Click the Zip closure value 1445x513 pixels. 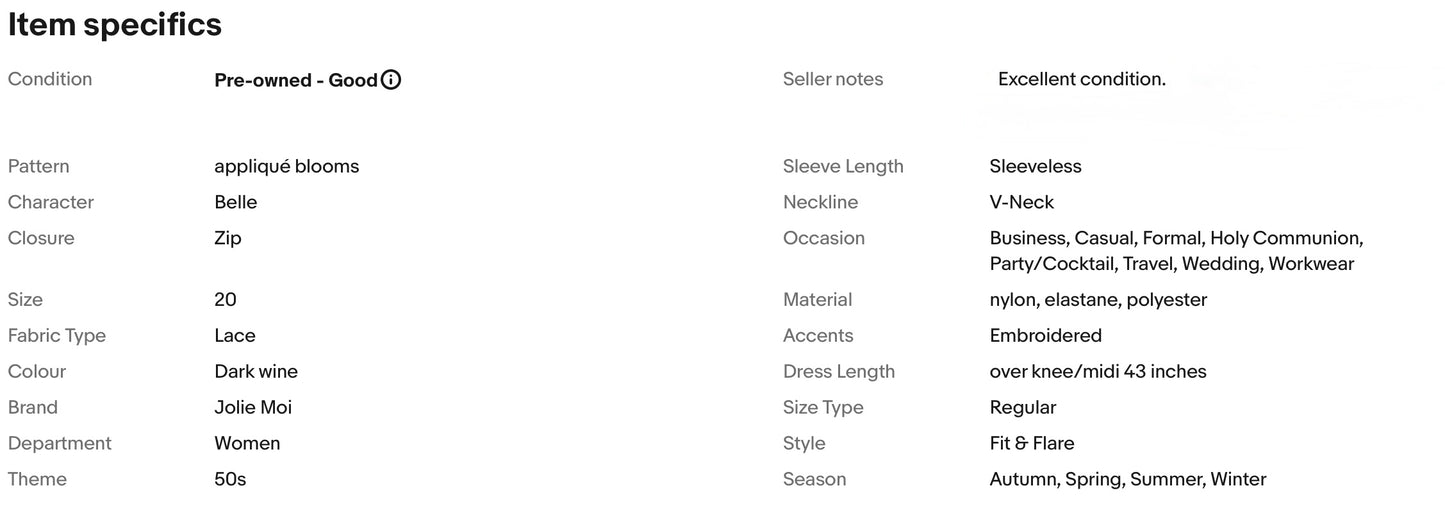pos(228,238)
